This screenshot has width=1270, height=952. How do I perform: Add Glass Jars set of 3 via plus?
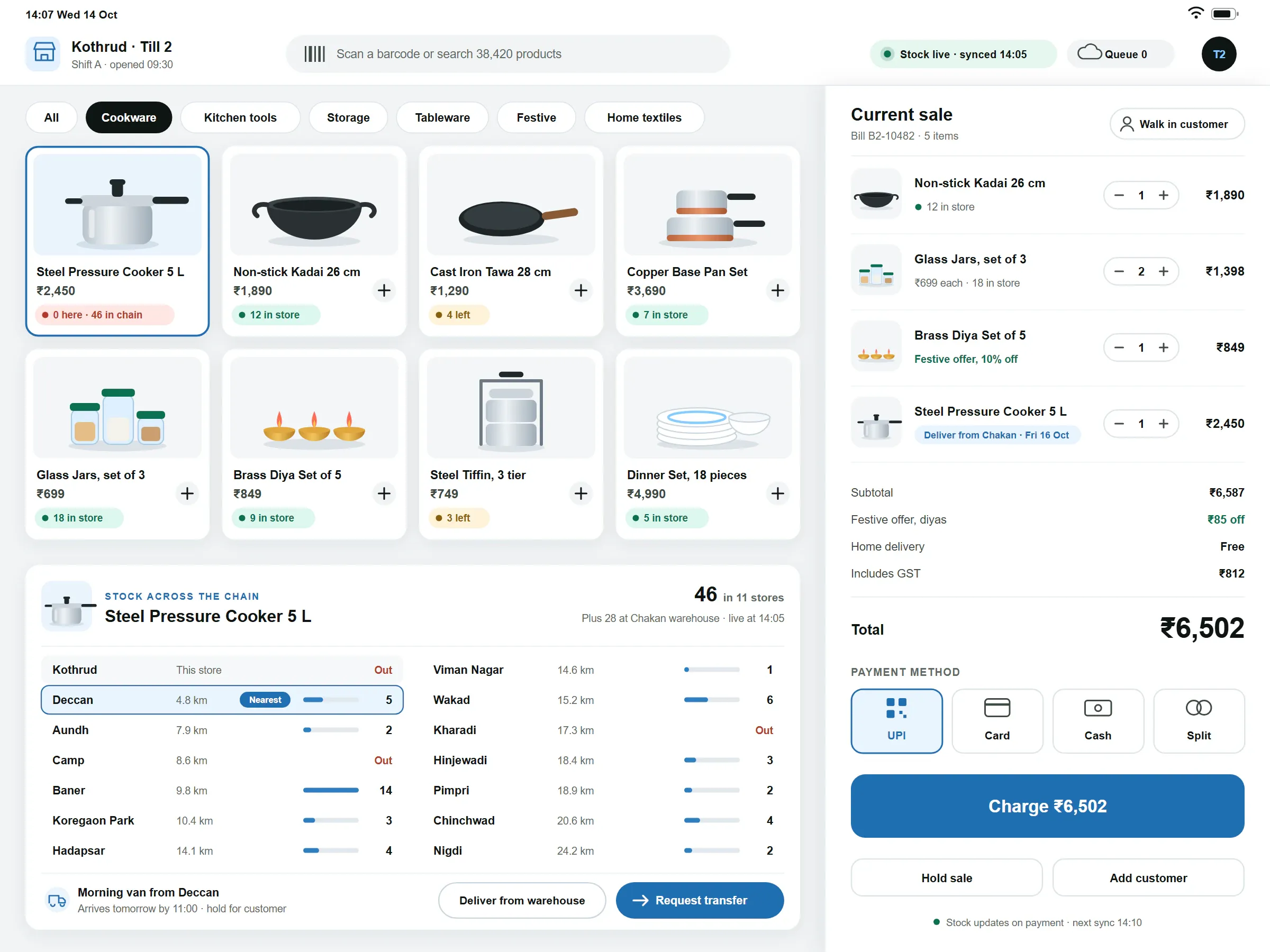pyautogui.click(x=187, y=493)
